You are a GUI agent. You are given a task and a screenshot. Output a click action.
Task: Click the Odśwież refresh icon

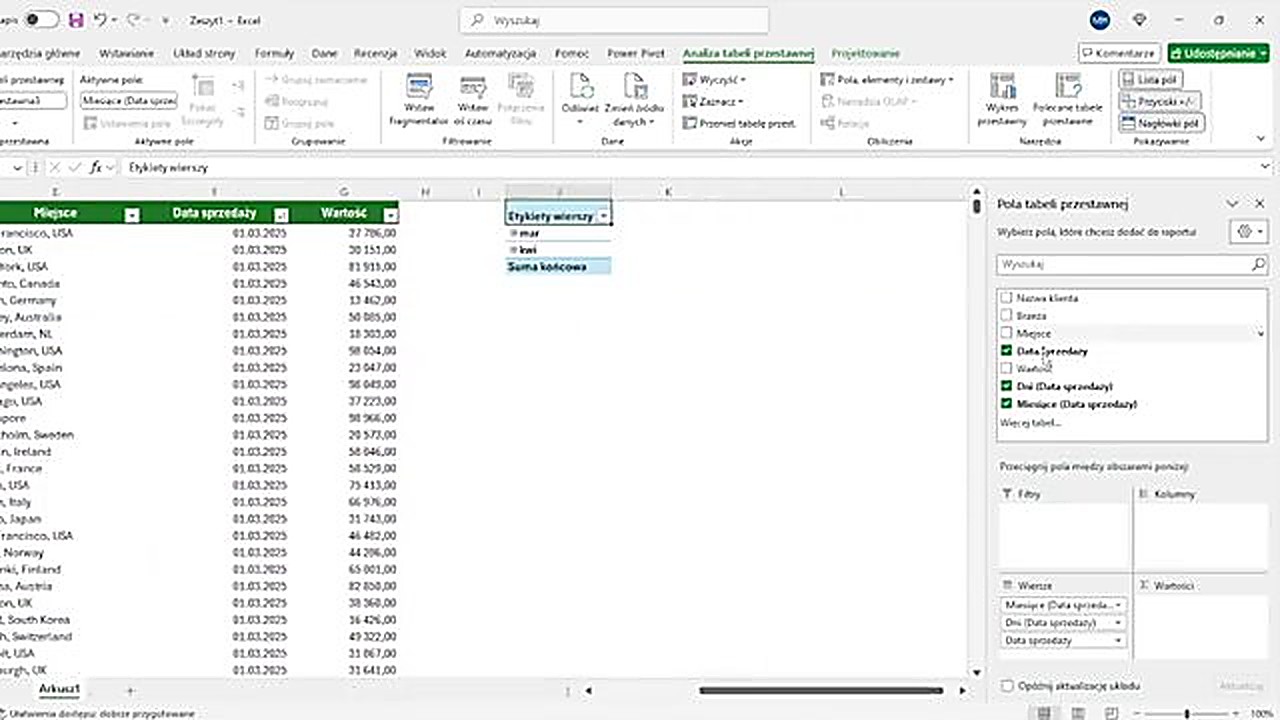pos(580,88)
